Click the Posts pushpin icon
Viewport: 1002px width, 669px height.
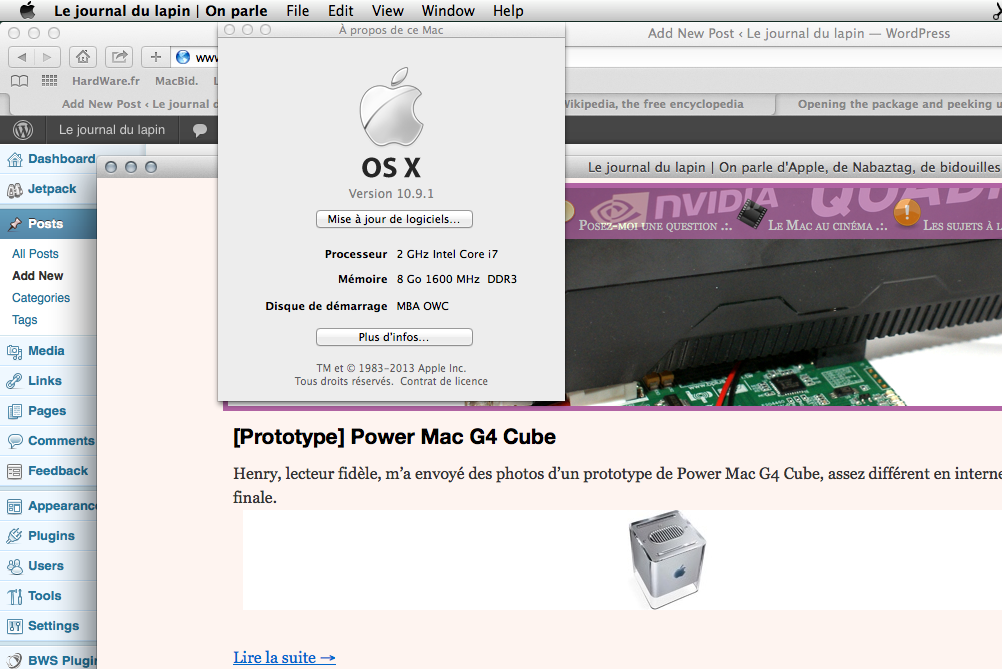click(15, 224)
